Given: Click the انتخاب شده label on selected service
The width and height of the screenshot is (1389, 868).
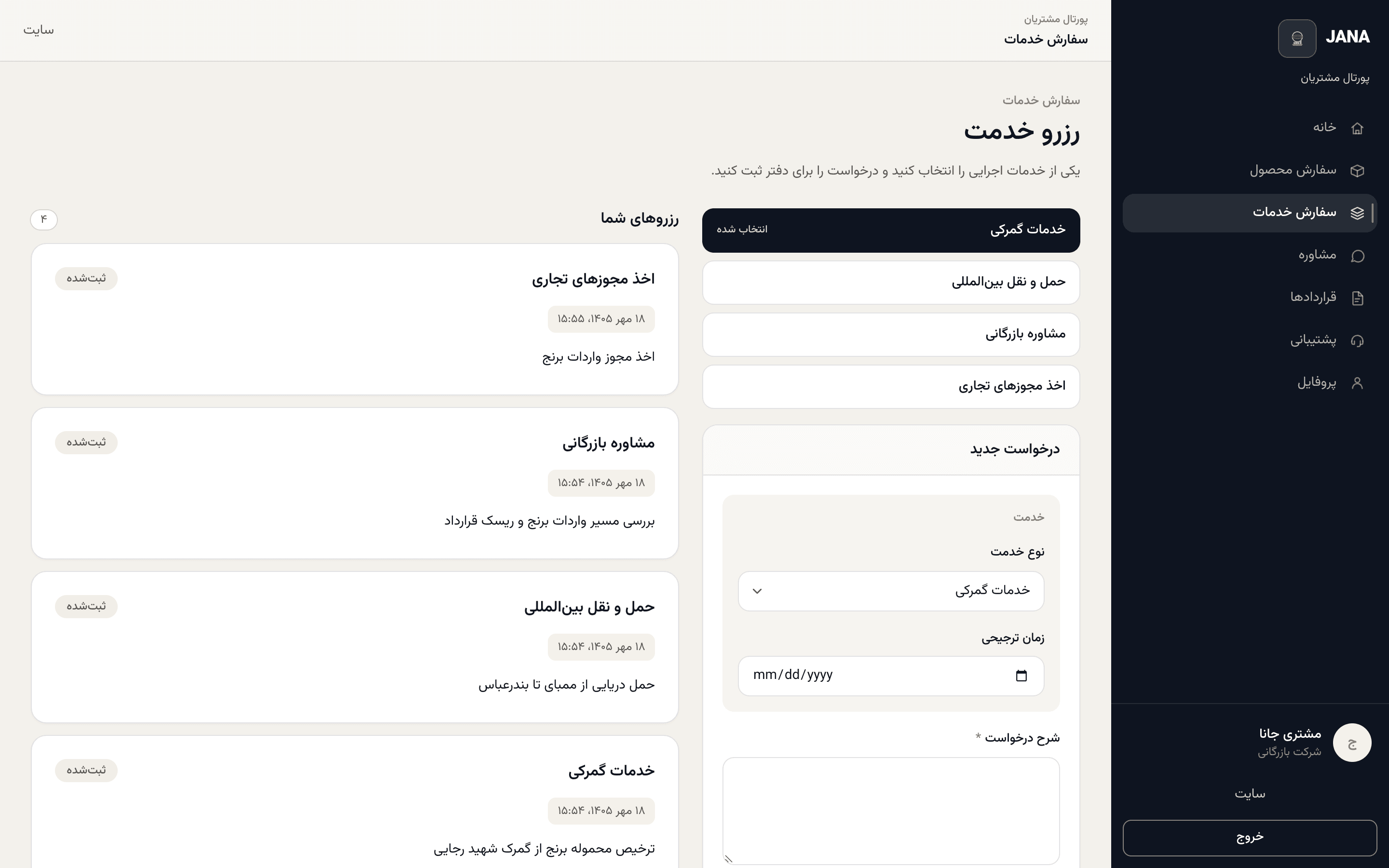Looking at the screenshot, I should [742, 230].
